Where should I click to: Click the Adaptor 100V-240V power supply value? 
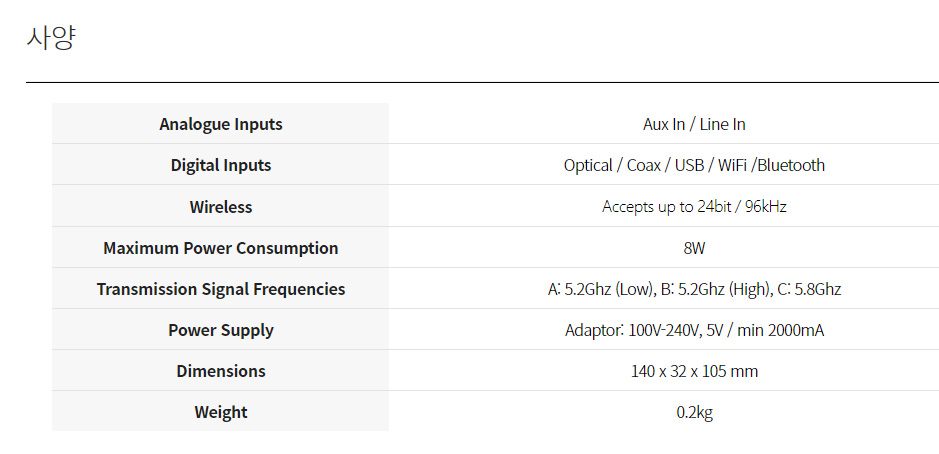click(694, 330)
